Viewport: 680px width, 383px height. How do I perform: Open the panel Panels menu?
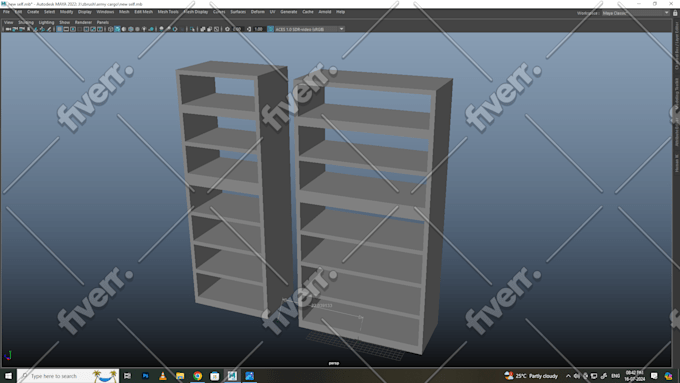point(103,22)
